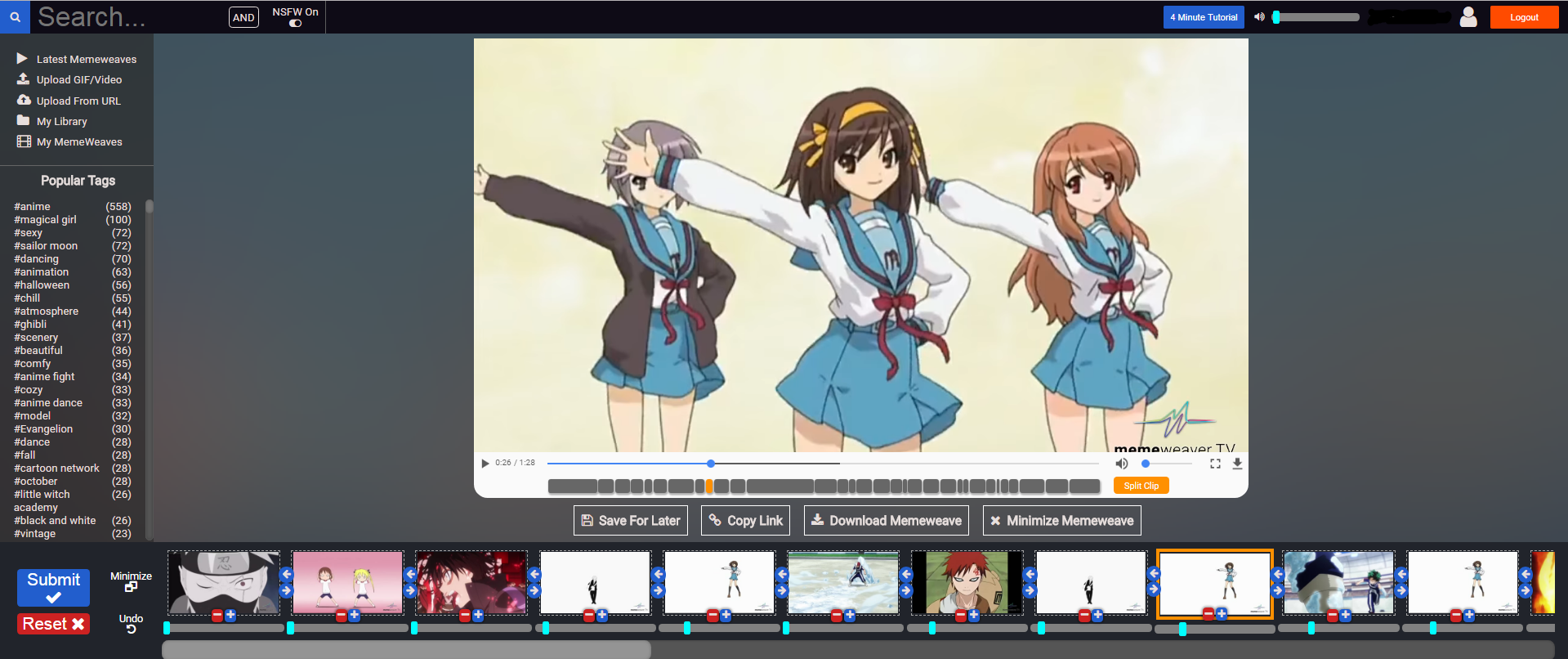Adjust the video player volume slider

(1166, 464)
